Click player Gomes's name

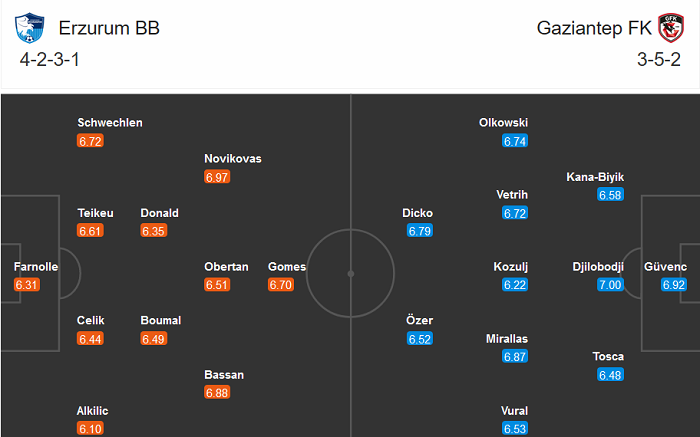pyautogui.click(x=287, y=267)
